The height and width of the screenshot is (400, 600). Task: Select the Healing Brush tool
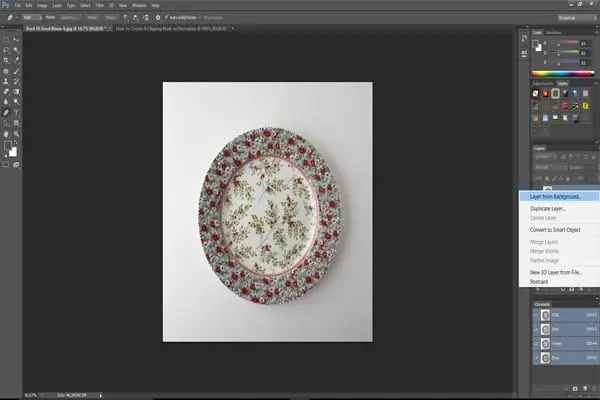6,71
